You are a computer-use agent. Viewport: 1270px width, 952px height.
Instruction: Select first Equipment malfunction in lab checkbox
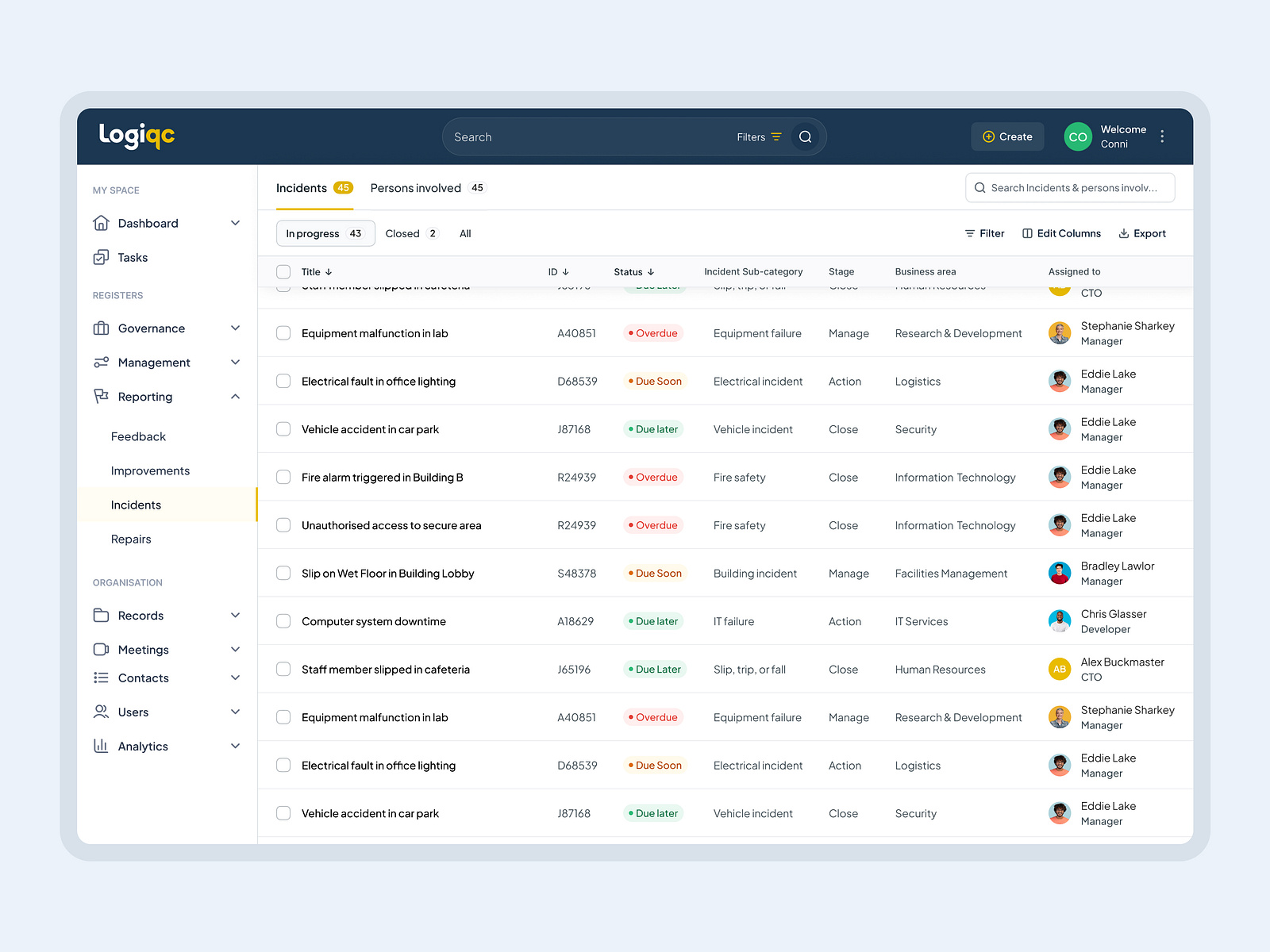tap(283, 333)
